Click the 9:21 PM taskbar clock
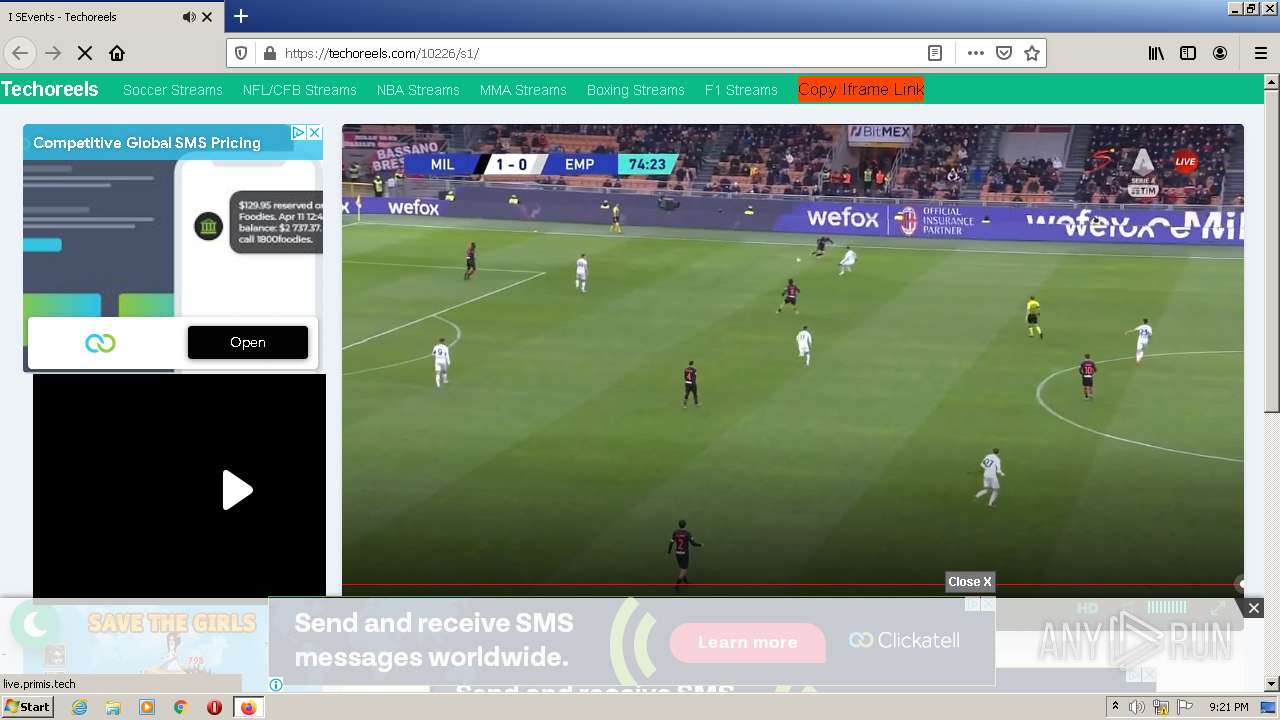This screenshot has height=720, width=1280. [1229, 707]
